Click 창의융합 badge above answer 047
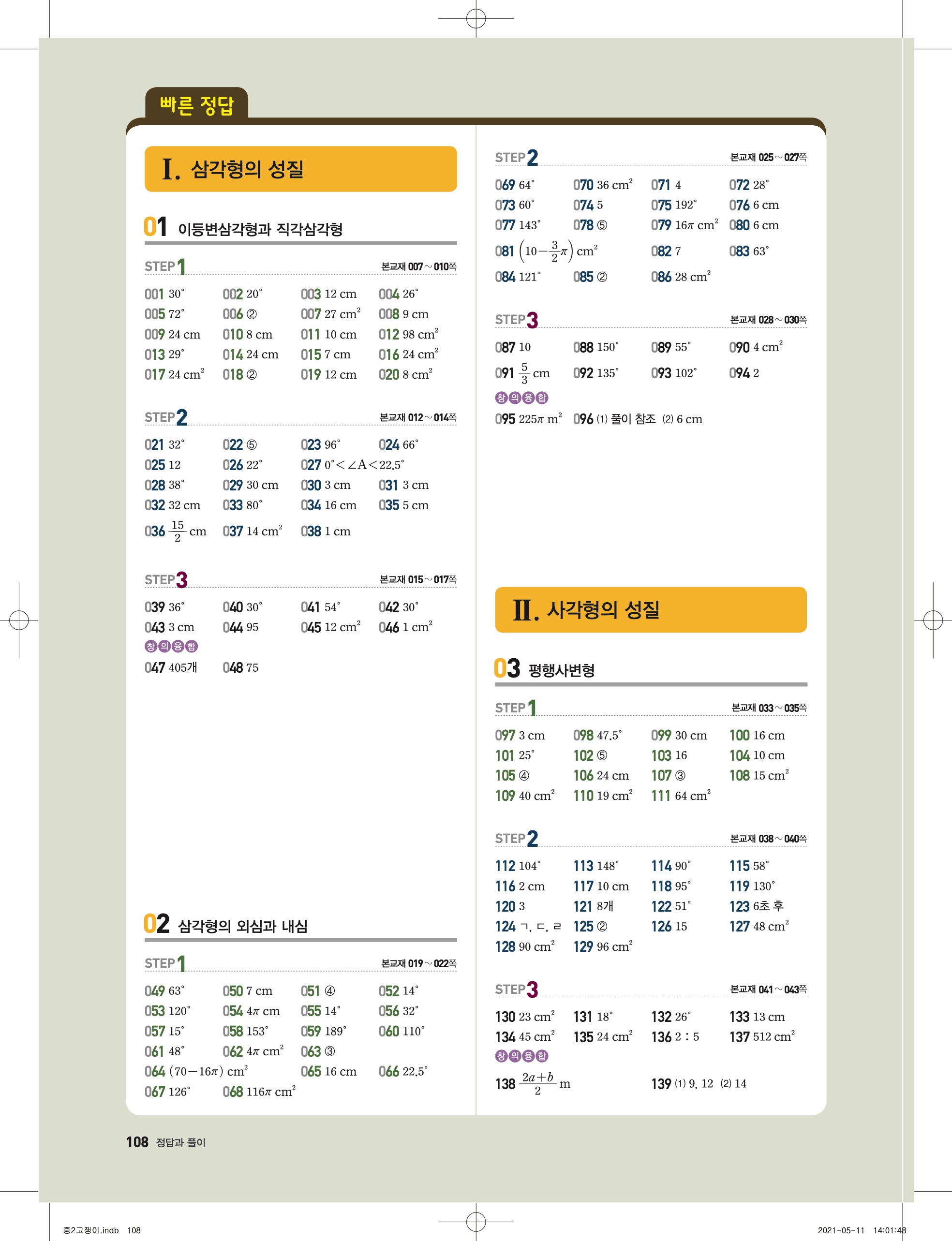Viewport: 952px width, 1241px height. click(x=171, y=646)
